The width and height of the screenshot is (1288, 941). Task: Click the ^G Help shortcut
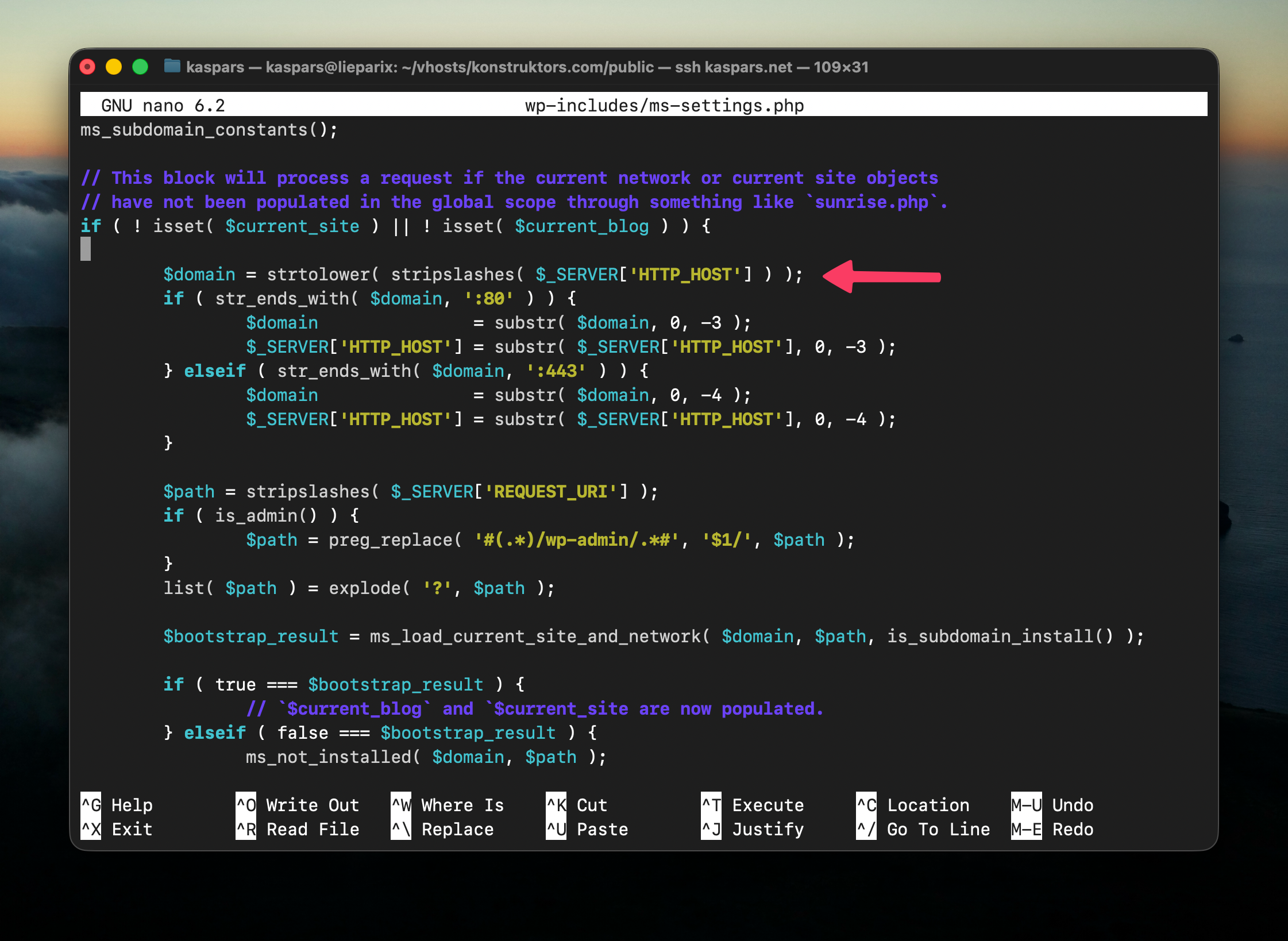point(117,805)
